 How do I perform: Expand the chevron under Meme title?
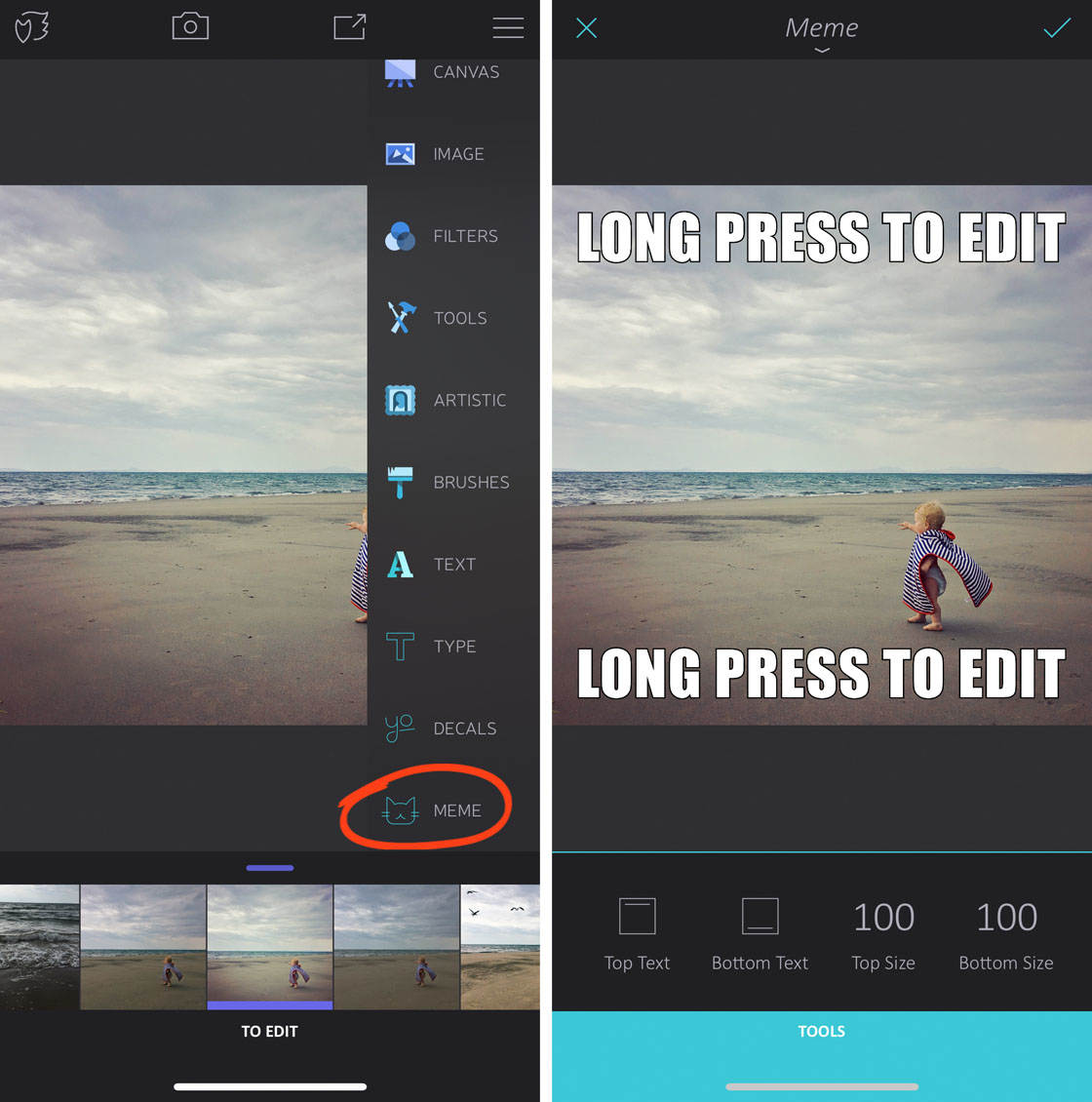click(x=822, y=50)
